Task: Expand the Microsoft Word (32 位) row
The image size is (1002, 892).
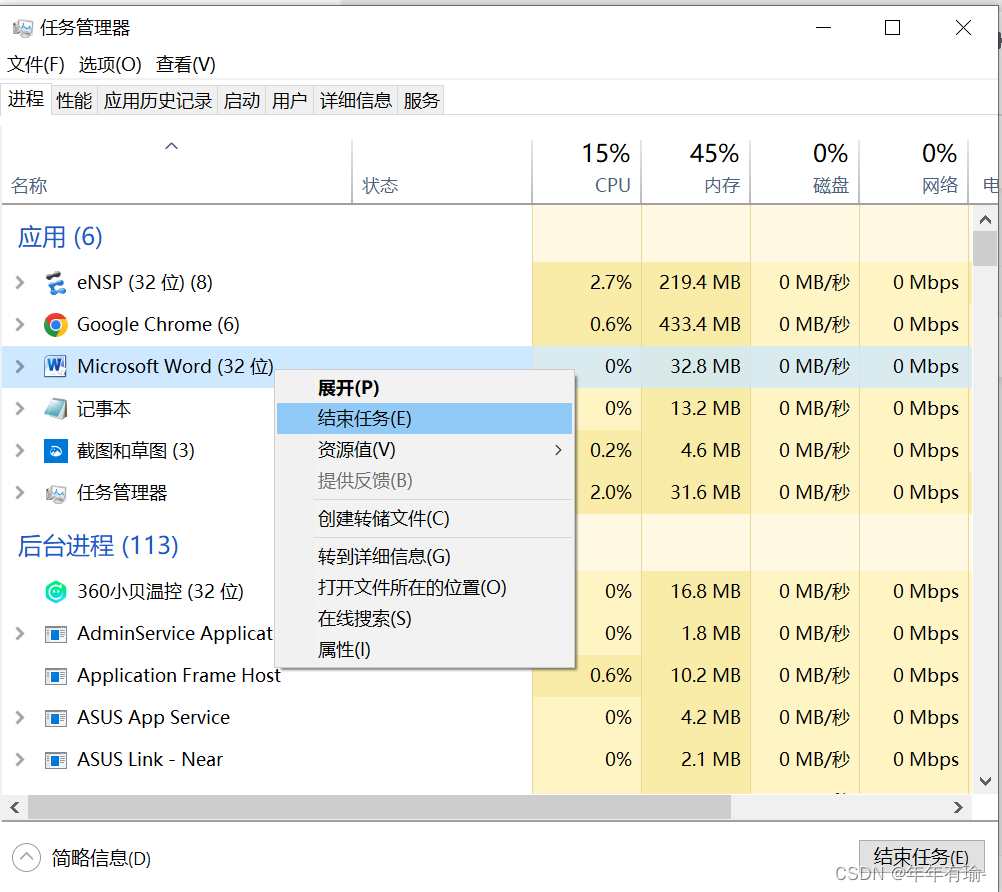Action: pos(20,367)
